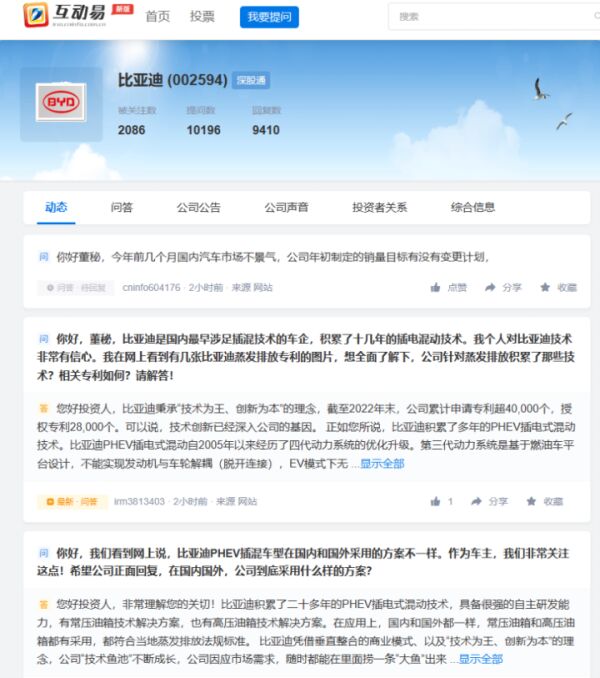Open 投票 in top navigation
This screenshot has width=600, height=678.
click(x=202, y=16)
